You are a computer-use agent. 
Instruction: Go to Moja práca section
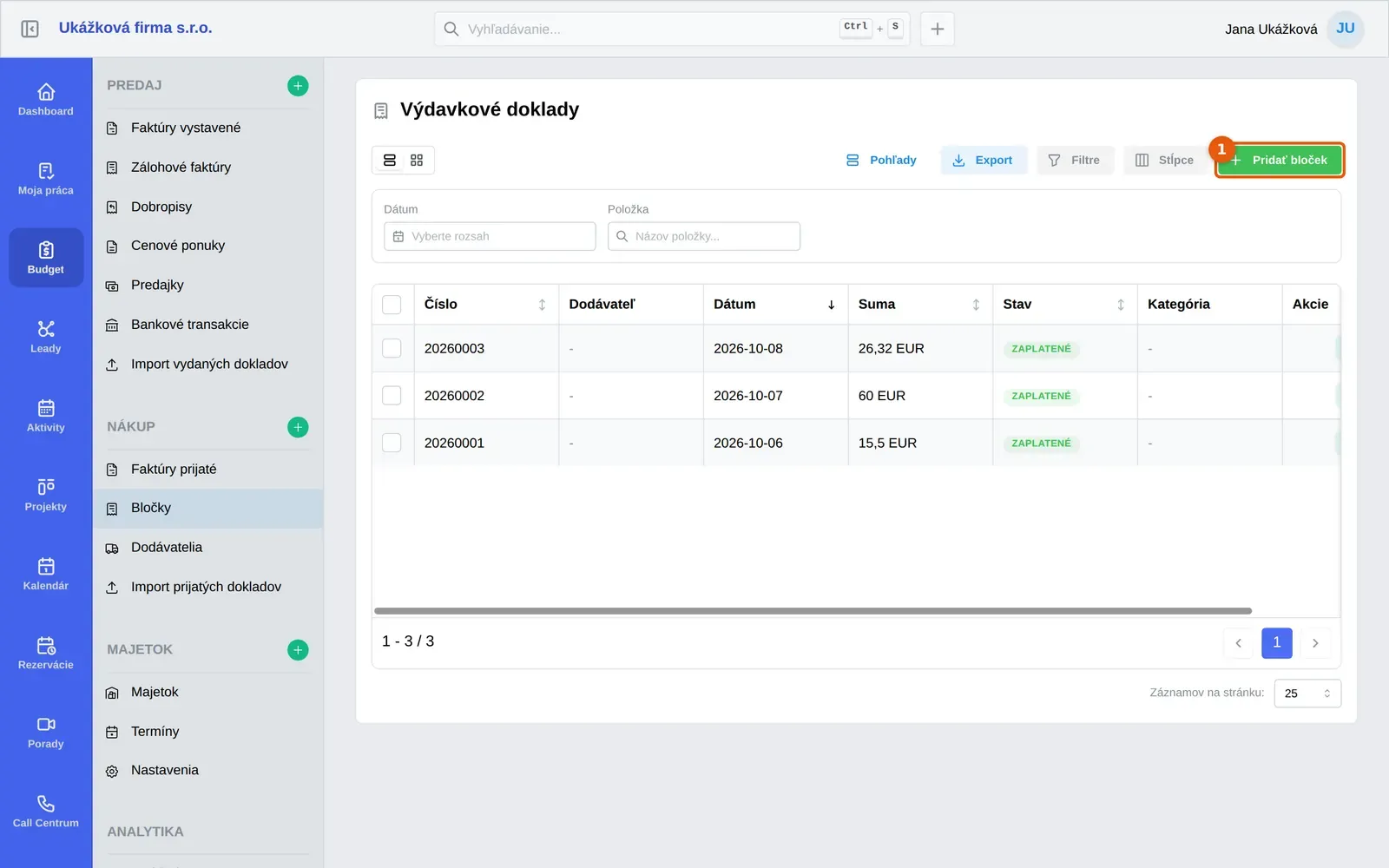tap(46, 179)
